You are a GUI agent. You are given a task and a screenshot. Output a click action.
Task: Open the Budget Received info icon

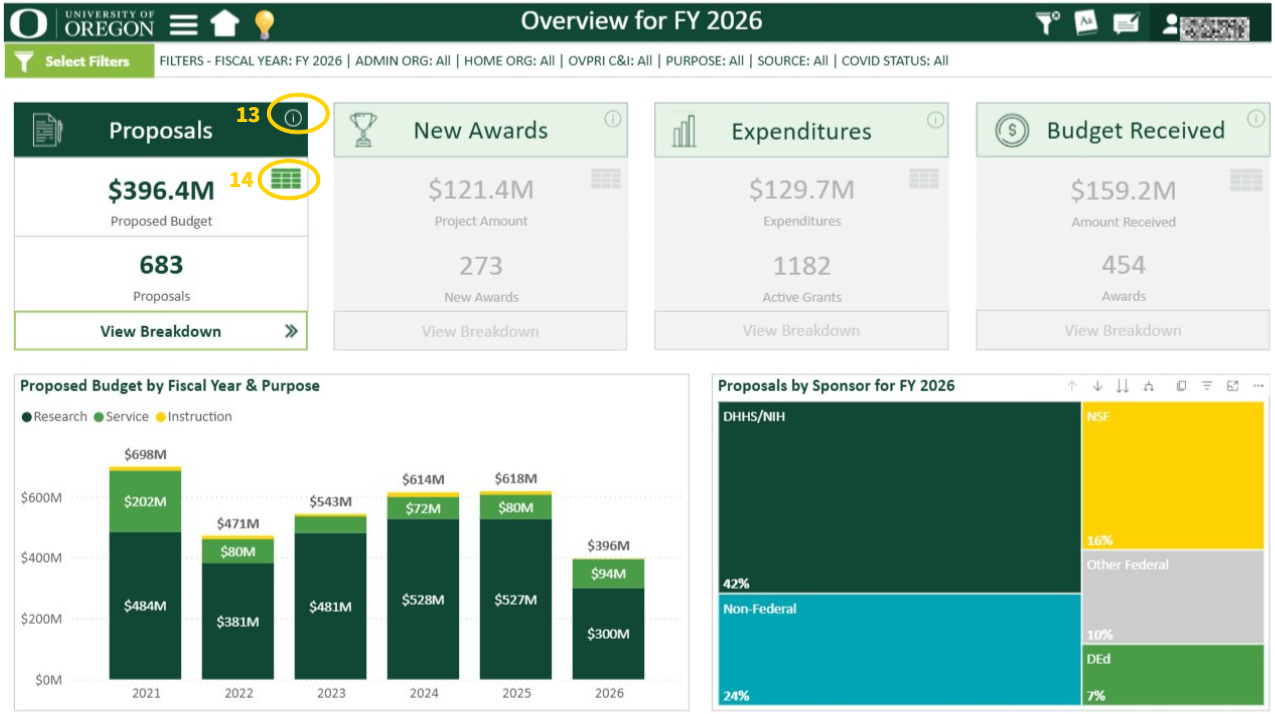[1256, 119]
